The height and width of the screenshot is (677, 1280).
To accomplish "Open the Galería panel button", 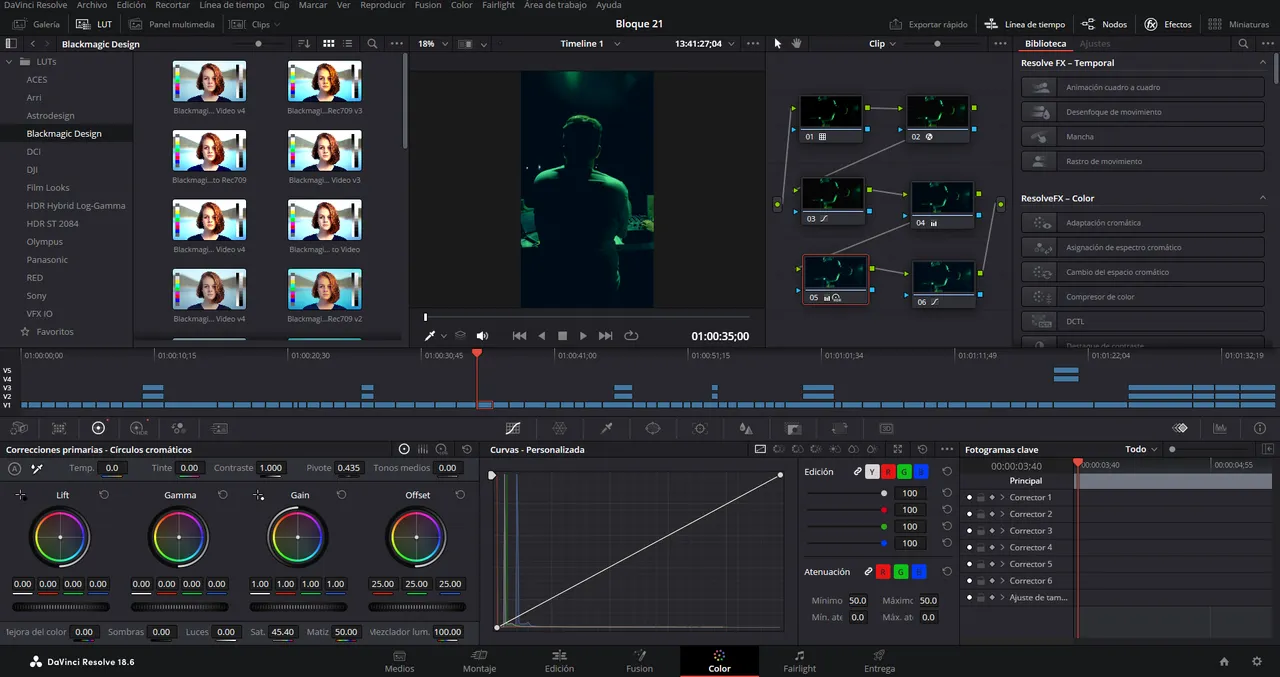I will click(x=36, y=24).
